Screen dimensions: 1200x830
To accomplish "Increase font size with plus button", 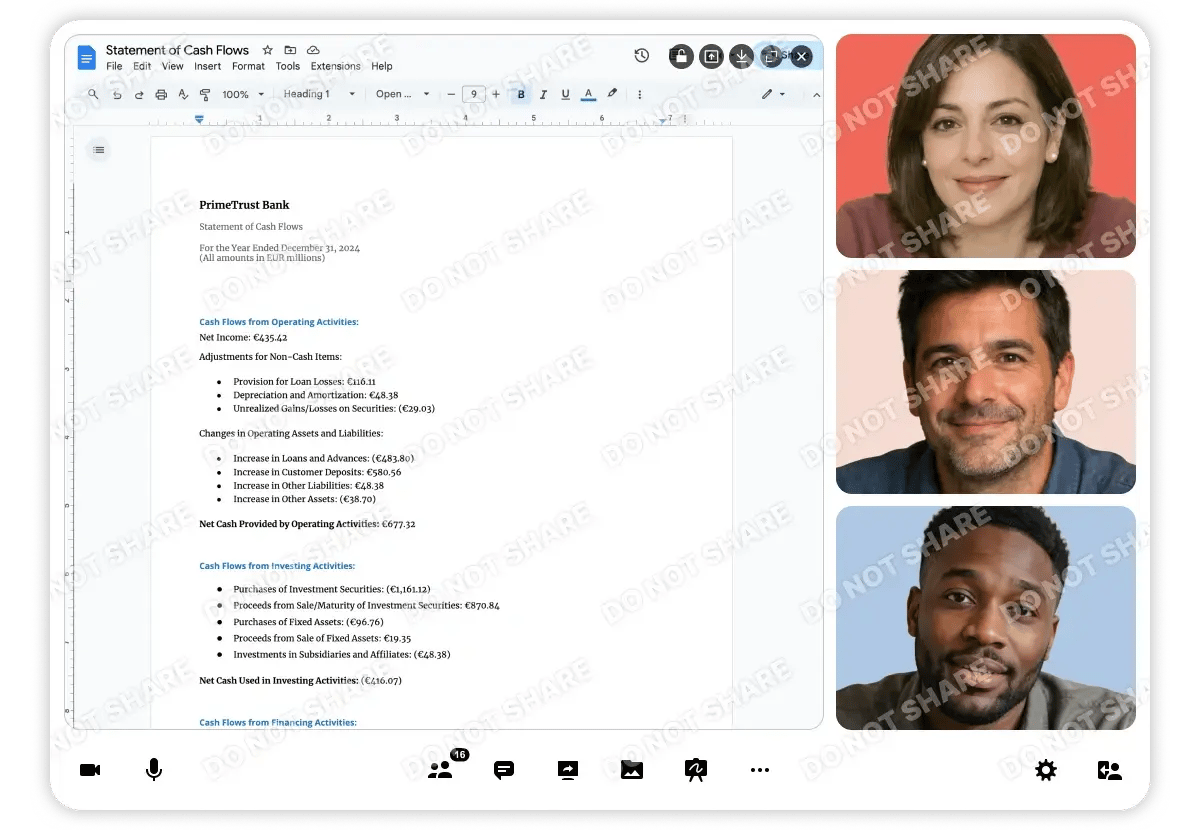I will coord(496,95).
